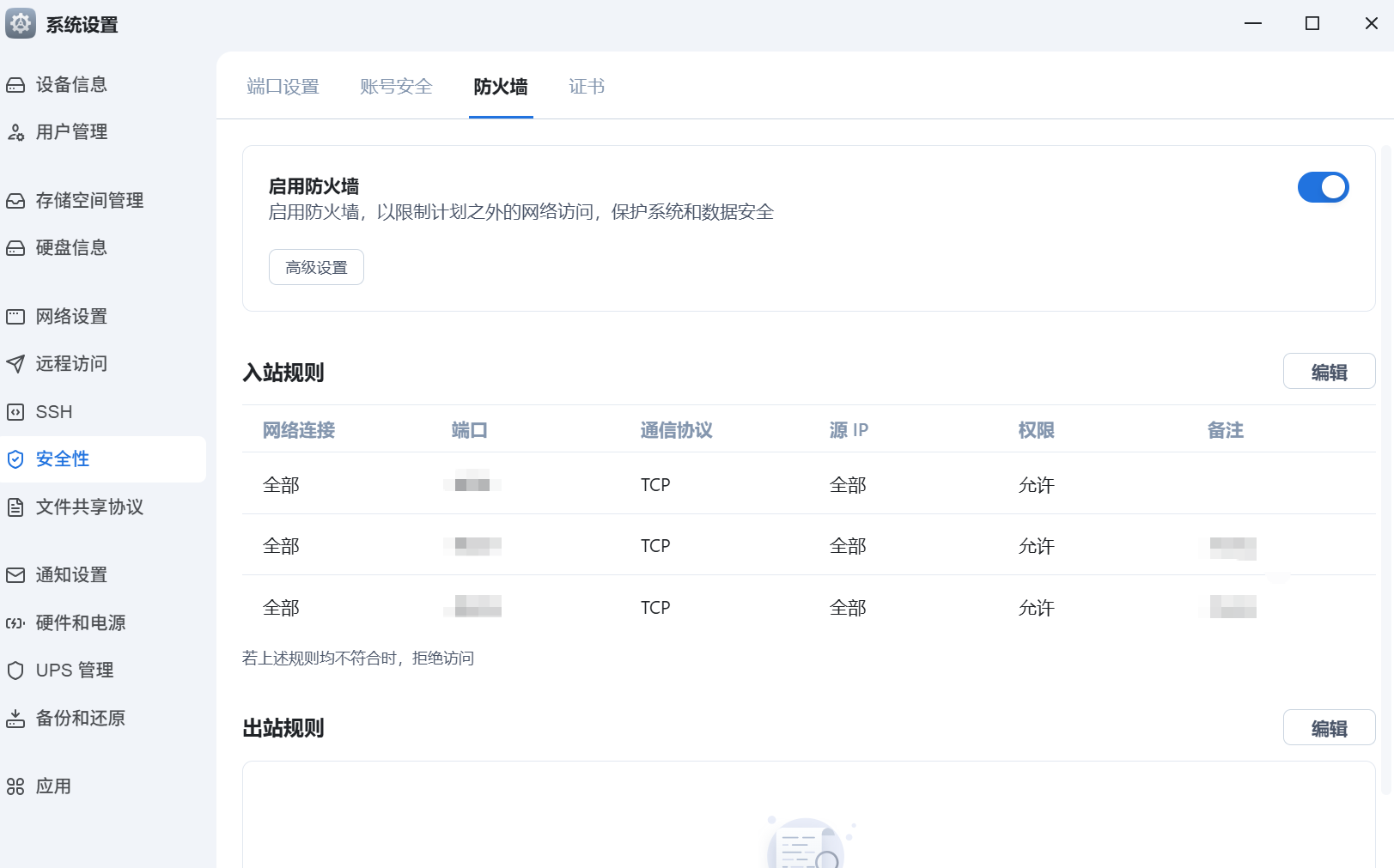Click the 硬盘信息 disk icon
Viewport: 1394px width, 868px height.
coord(15,248)
